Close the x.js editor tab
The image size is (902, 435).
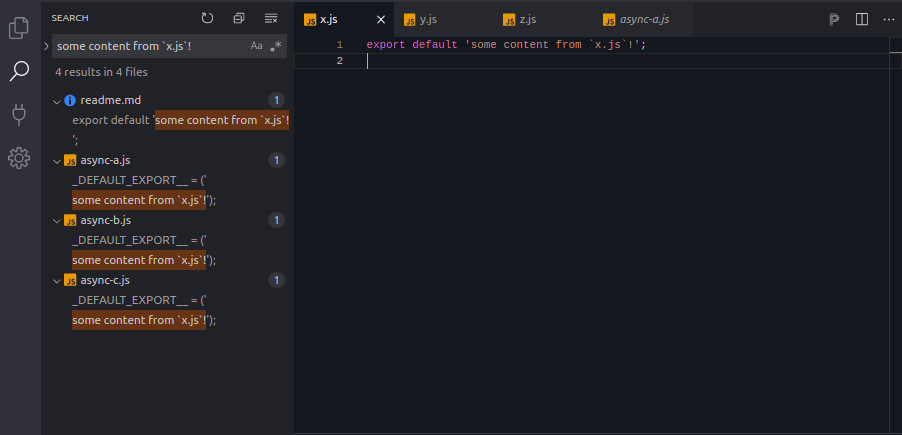pyautogui.click(x=380, y=19)
